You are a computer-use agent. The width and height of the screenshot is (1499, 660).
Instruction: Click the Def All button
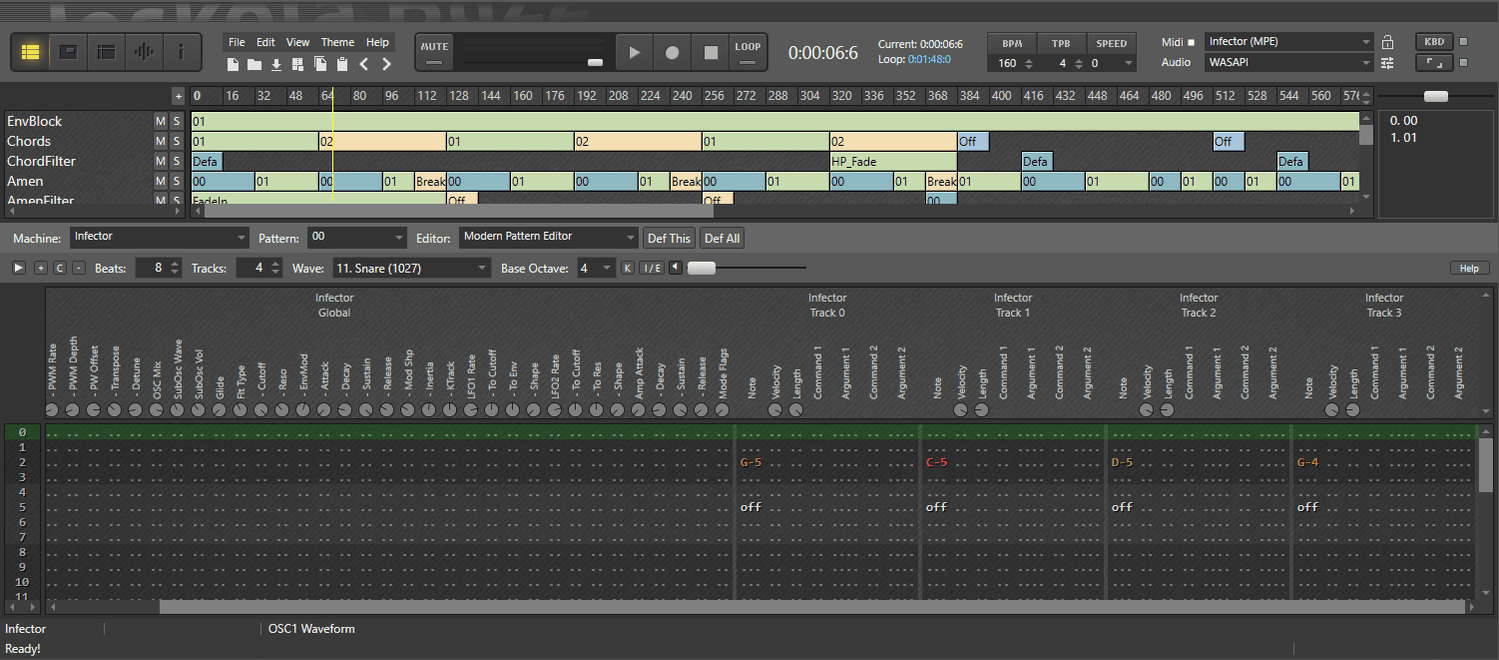722,238
